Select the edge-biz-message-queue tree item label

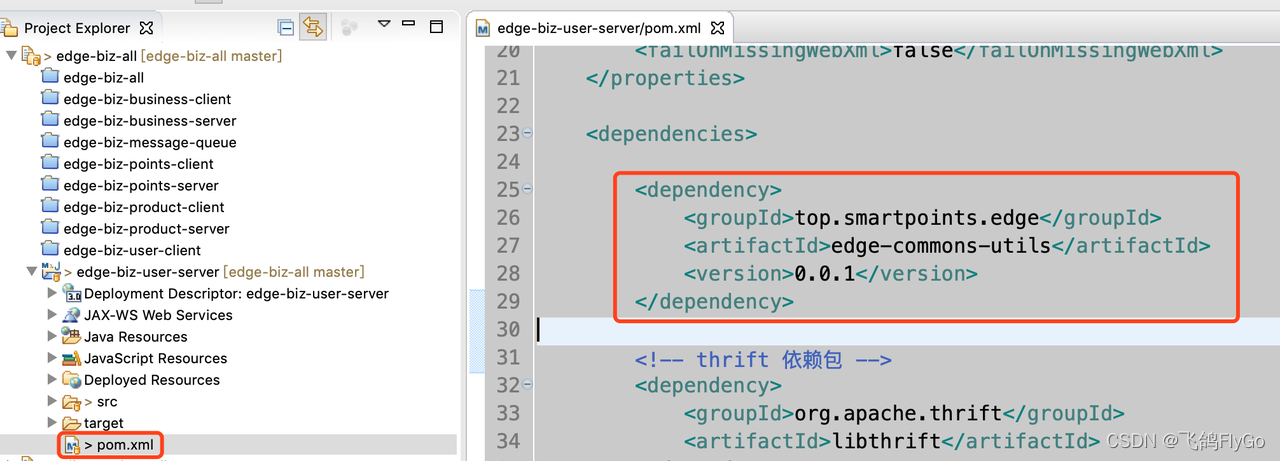coord(150,142)
